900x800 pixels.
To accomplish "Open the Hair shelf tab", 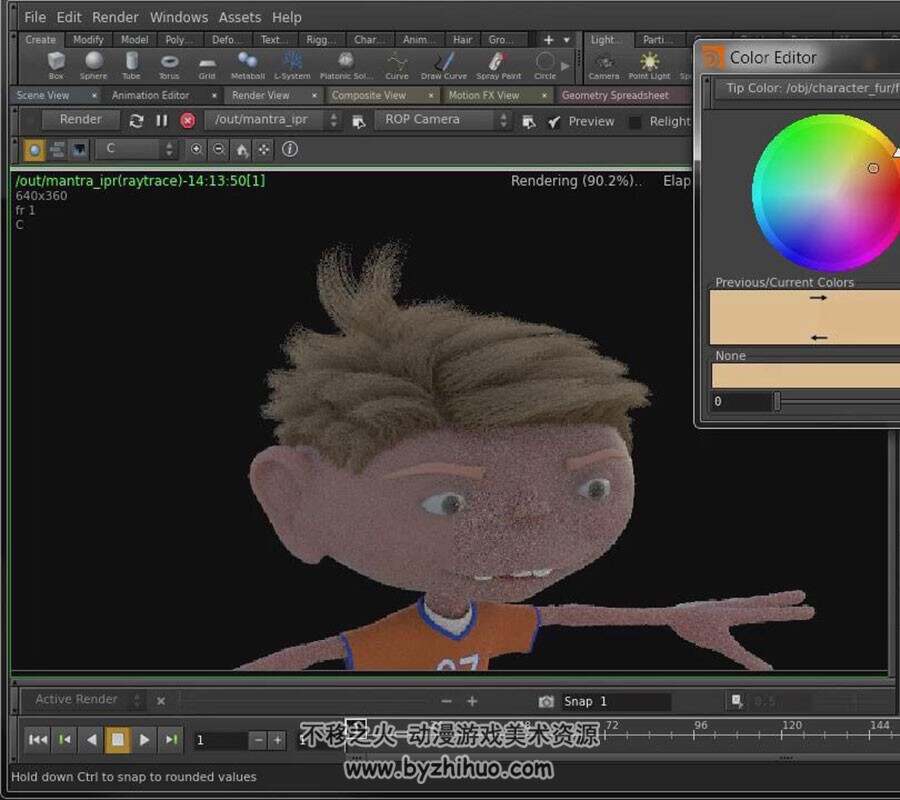I will point(463,40).
